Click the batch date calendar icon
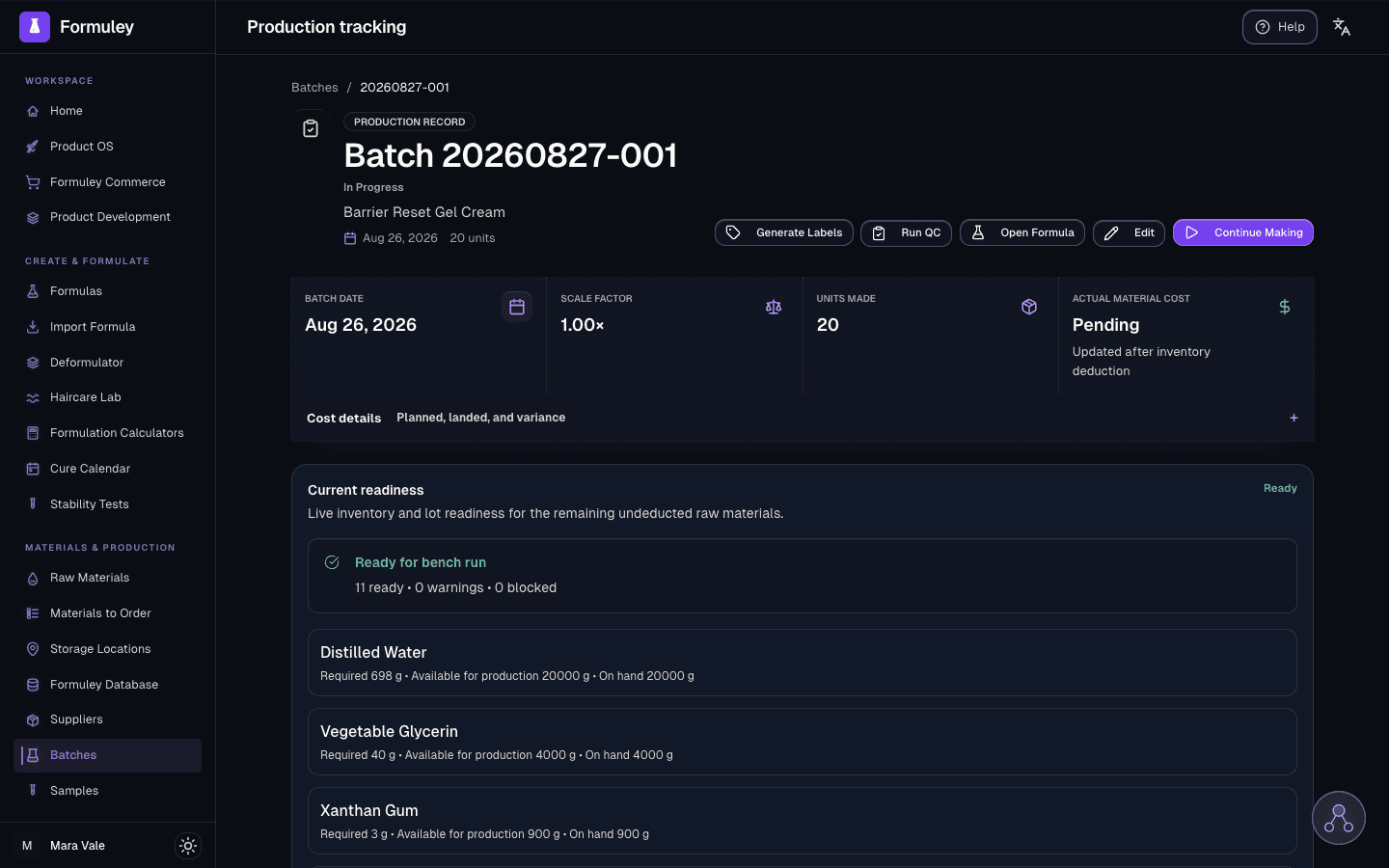The width and height of the screenshot is (1389, 868). pyautogui.click(x=517, y=307)
